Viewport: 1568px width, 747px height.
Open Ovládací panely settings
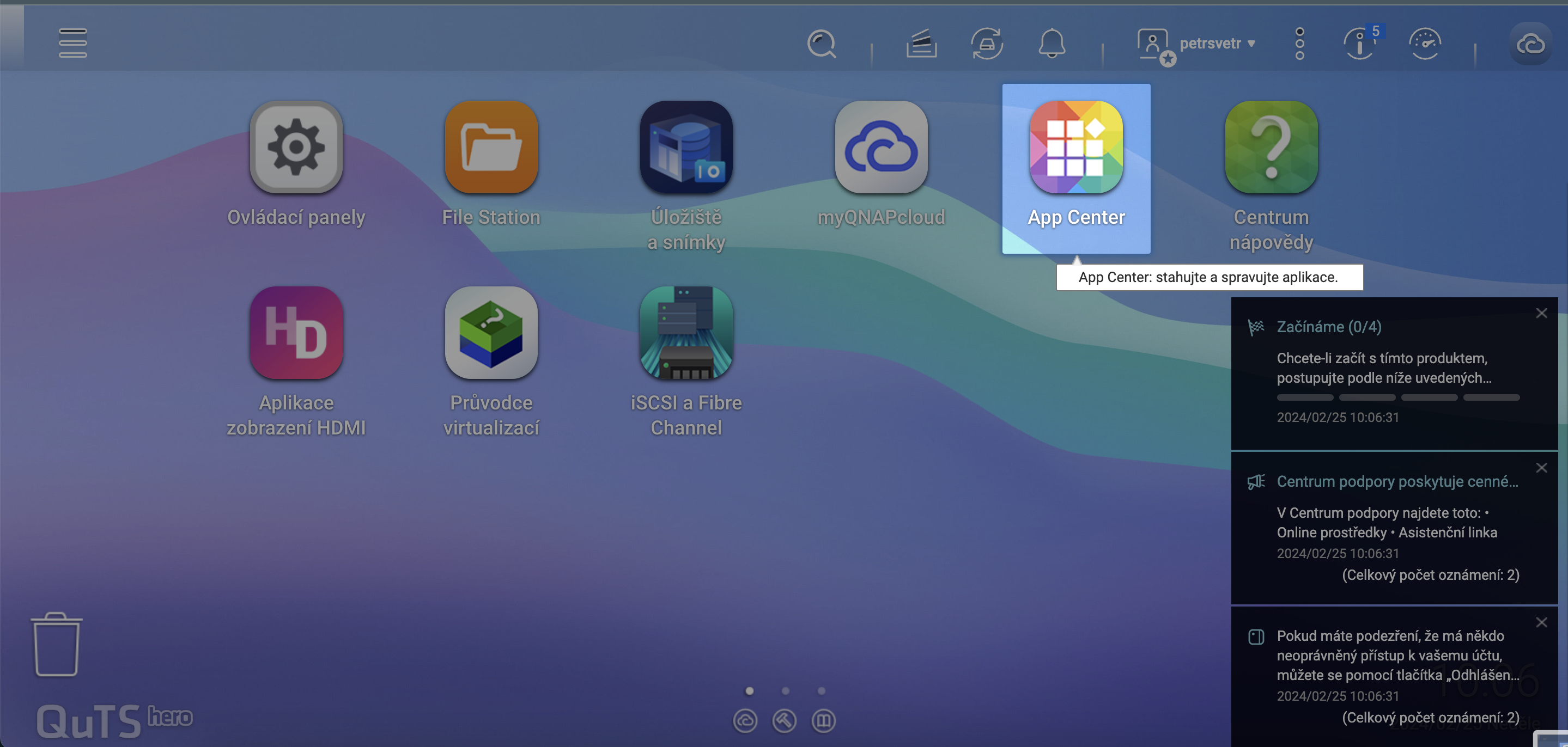296,148
